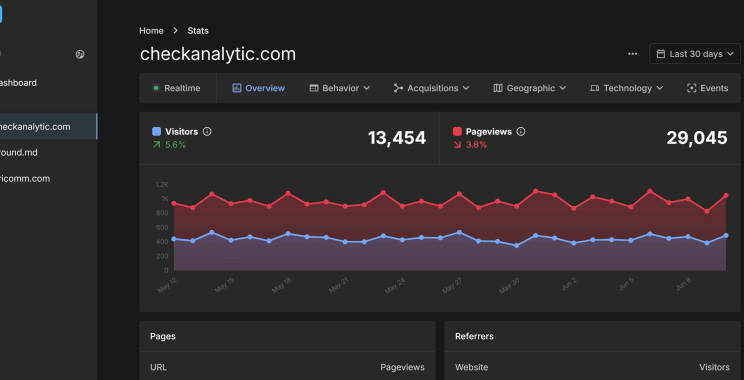The image size is (744, 380).
Task: Expand the Geographic dropdown chevron
Action: (x=562, y=88)
